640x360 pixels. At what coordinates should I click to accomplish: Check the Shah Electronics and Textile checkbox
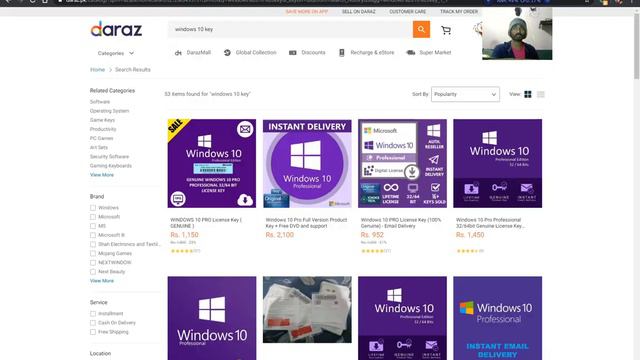[x=93, y=244]
